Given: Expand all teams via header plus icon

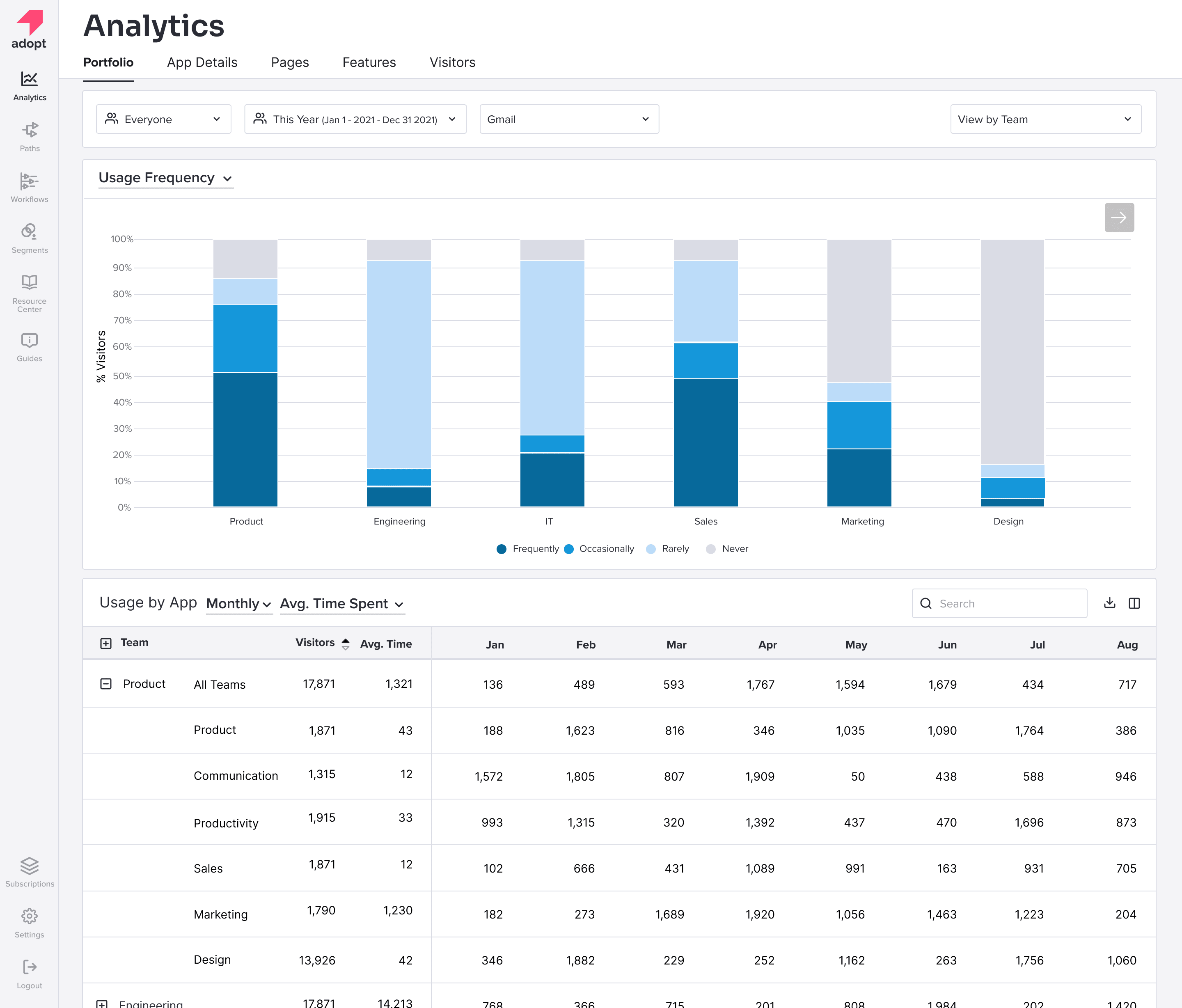Looking at the screenshot, I should (105, 644).
